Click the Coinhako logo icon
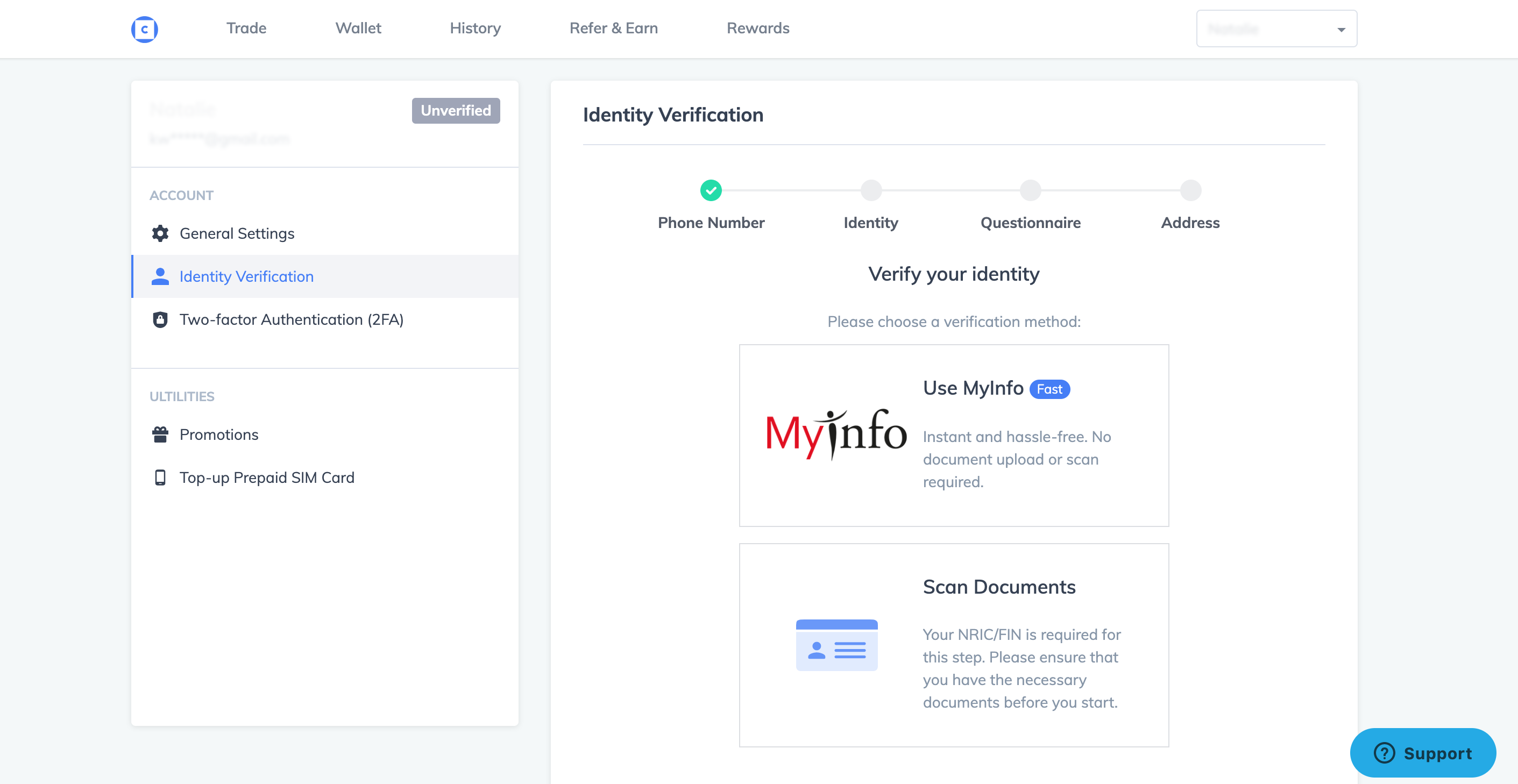 click(144, 29)
